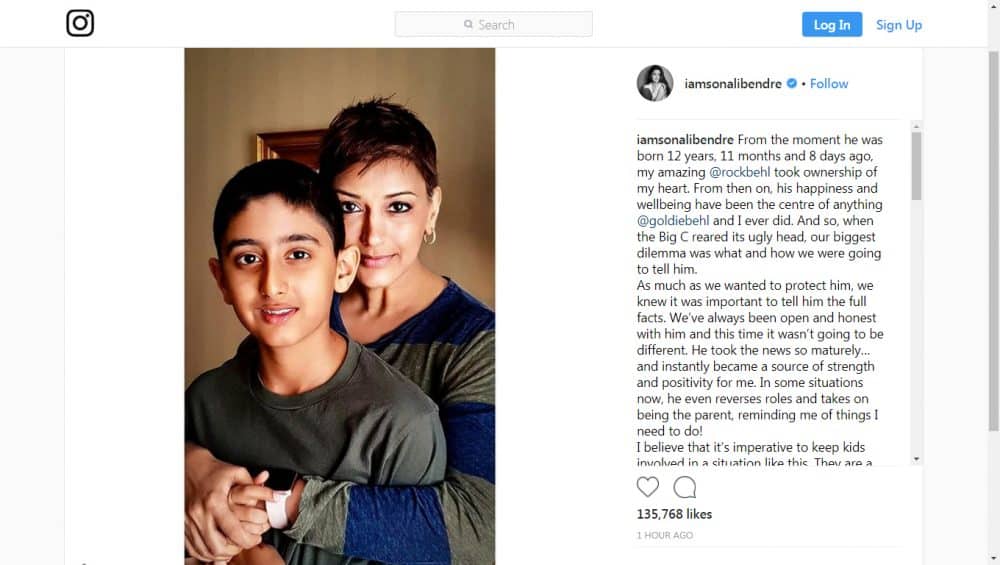Viewport: 1000px width, 565px height.
Task: Click the Search input field
Action: pos(494,24)
